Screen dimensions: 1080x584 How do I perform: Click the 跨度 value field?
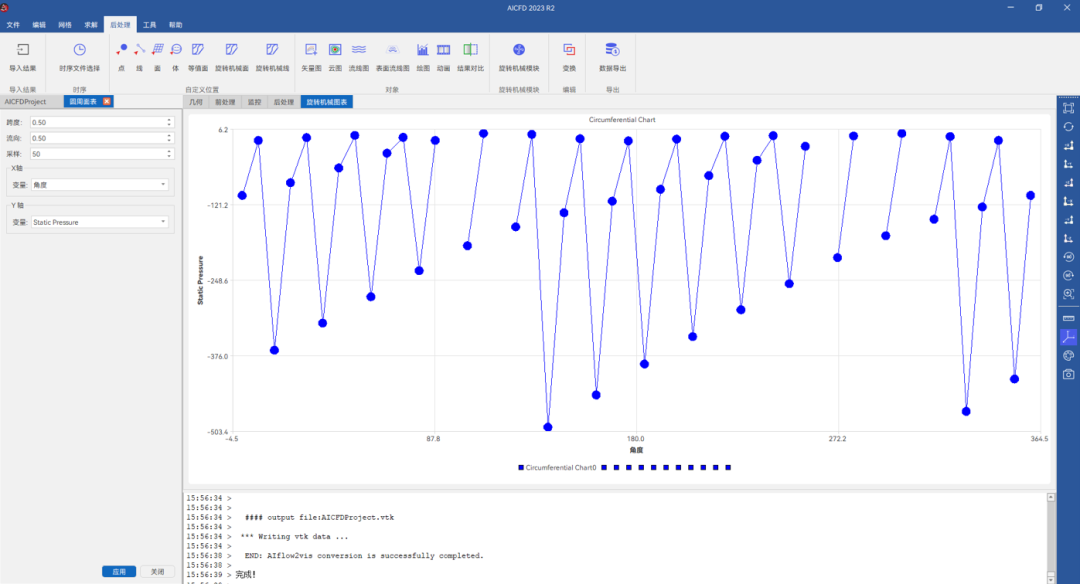98,122
